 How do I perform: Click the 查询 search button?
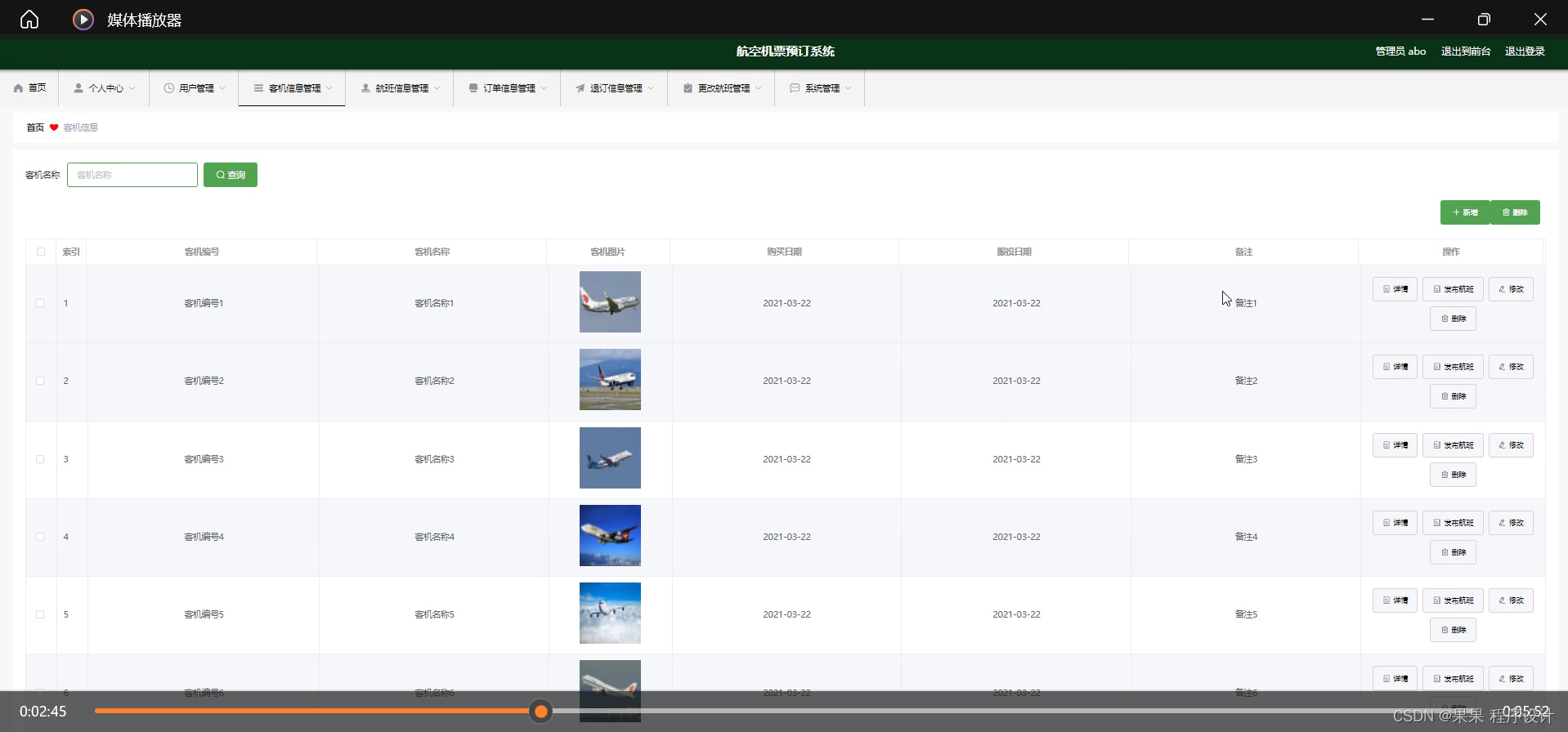pyautogui.click(x=231, y=175)
